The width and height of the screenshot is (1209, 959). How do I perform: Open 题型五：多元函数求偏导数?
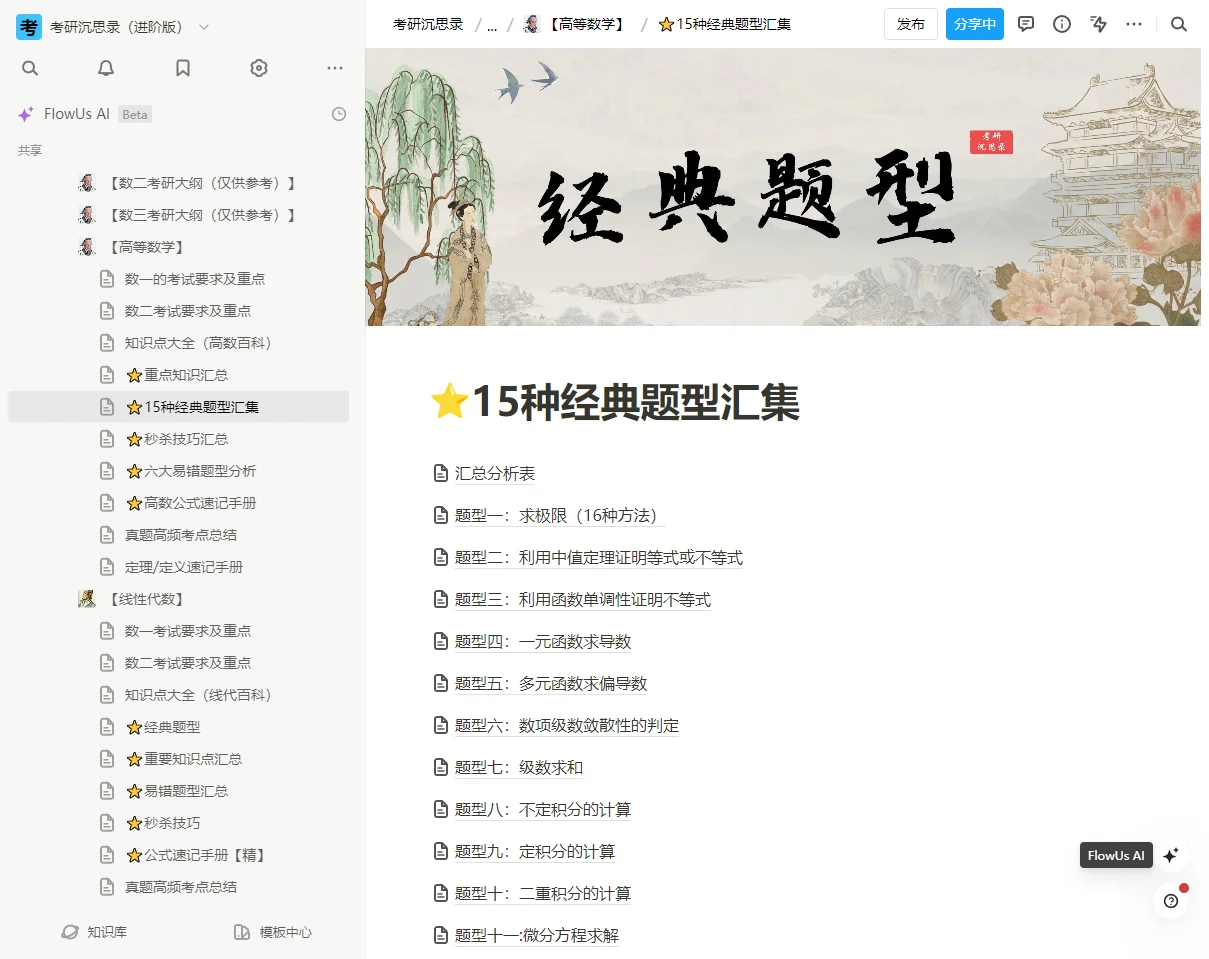(551, 683)
